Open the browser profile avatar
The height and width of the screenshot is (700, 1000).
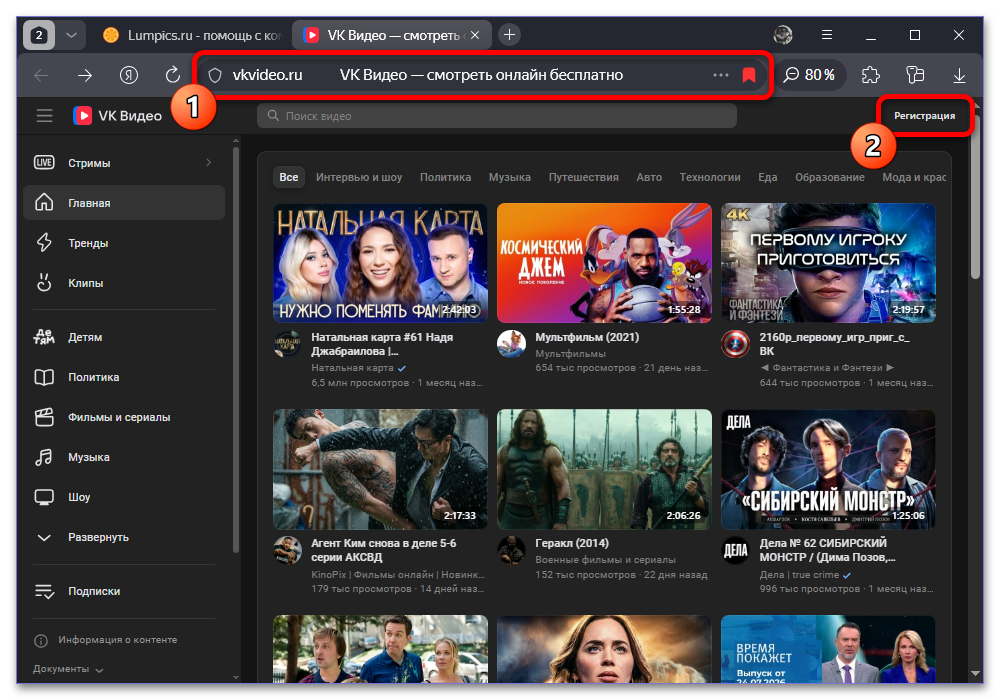pyautogui.click(x=783, y=35)
